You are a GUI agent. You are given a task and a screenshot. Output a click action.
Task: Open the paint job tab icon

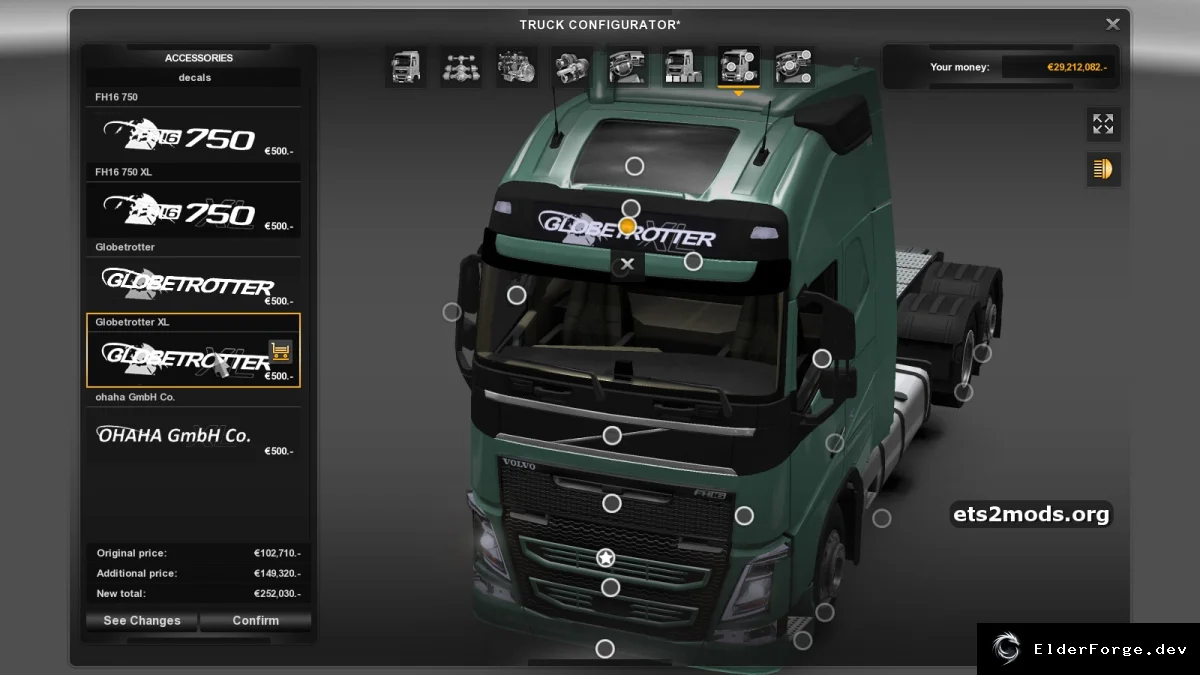click(x=683, y=67)
